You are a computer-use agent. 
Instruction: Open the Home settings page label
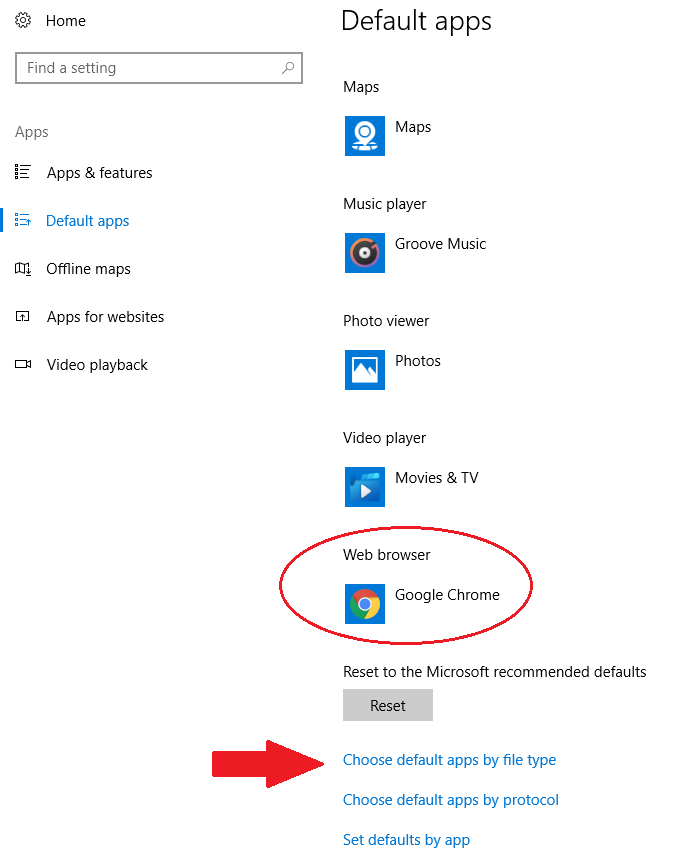(66, 21)
